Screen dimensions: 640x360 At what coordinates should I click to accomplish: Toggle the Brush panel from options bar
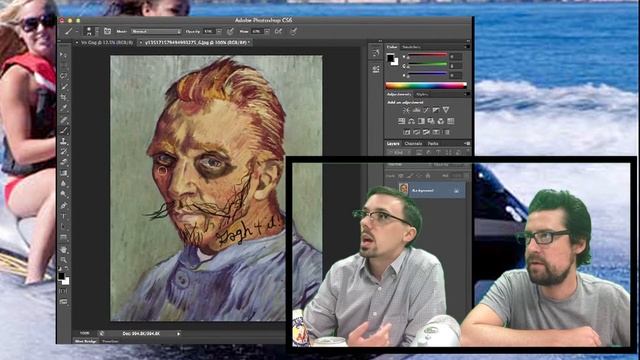[107, 31]
